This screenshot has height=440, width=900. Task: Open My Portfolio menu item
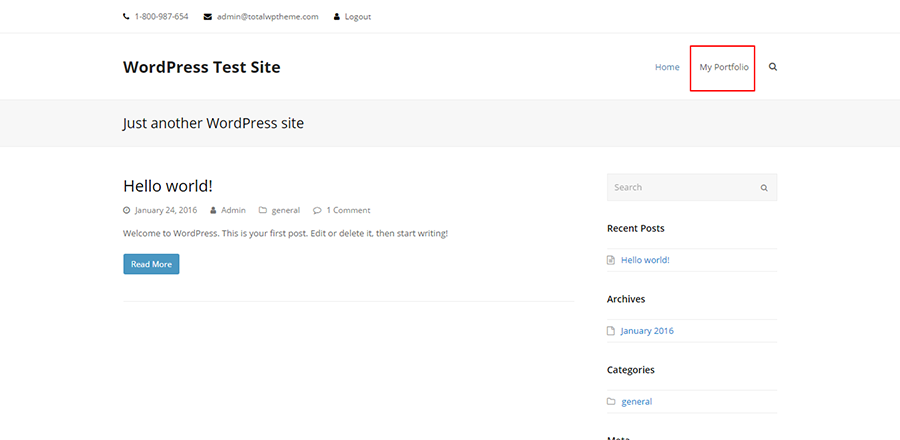(x=724, y=67)
